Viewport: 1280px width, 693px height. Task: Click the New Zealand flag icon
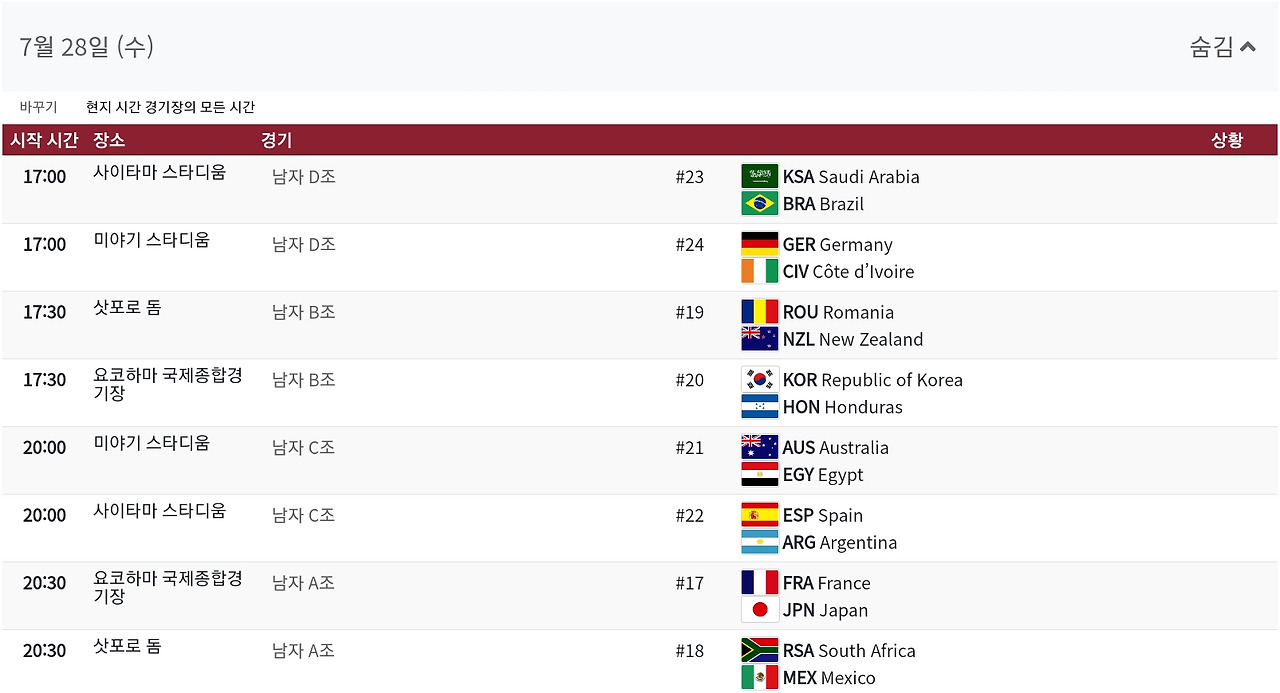coord(759,339)
